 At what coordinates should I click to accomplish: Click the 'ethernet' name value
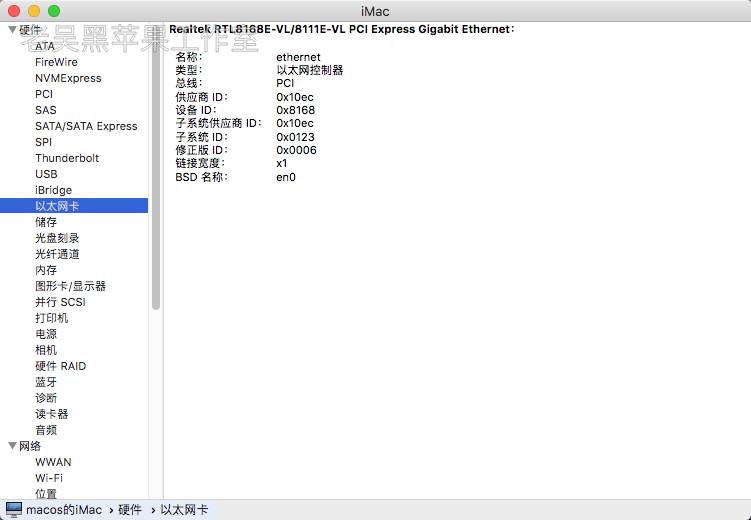coord(298,57)
